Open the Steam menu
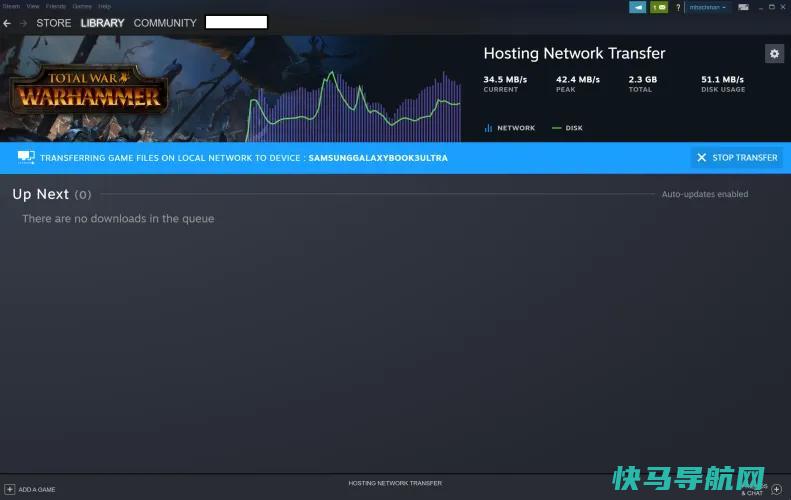 tap(11, 6)
